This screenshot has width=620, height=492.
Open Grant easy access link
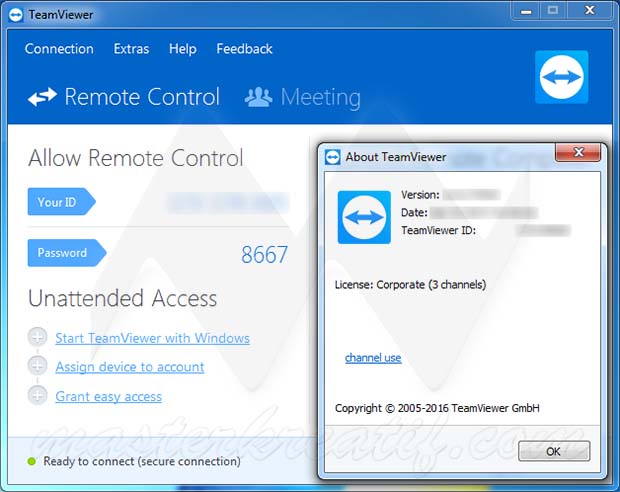click(x=108, y=396)
